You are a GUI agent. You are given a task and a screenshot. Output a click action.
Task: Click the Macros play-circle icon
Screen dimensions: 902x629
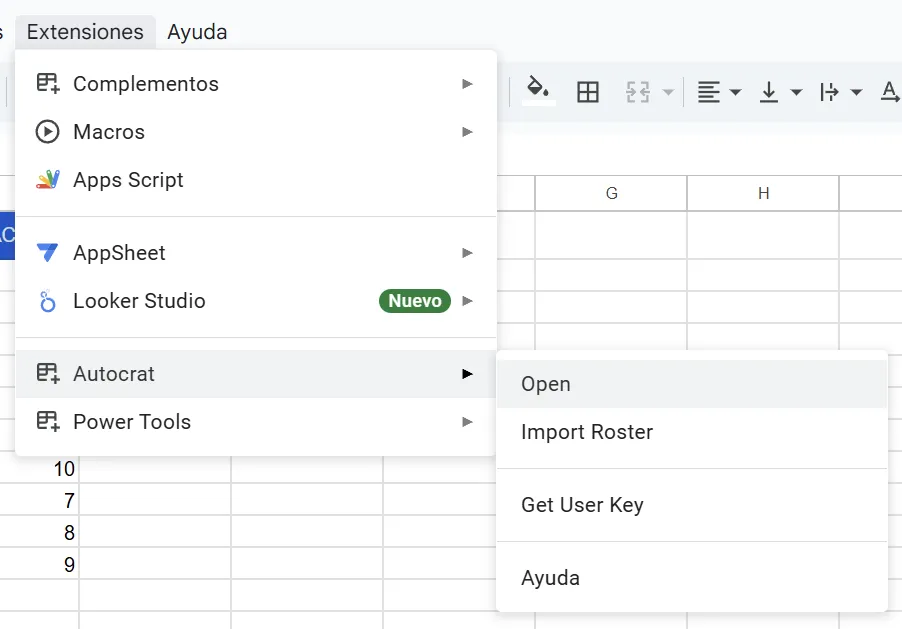coord(47,132)
